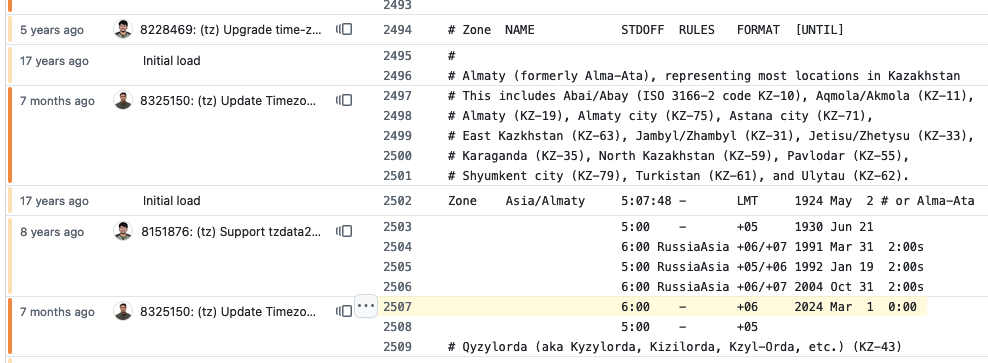Select line number 2508
Viewport: 988px width, 363px height.
coord(397,327)
